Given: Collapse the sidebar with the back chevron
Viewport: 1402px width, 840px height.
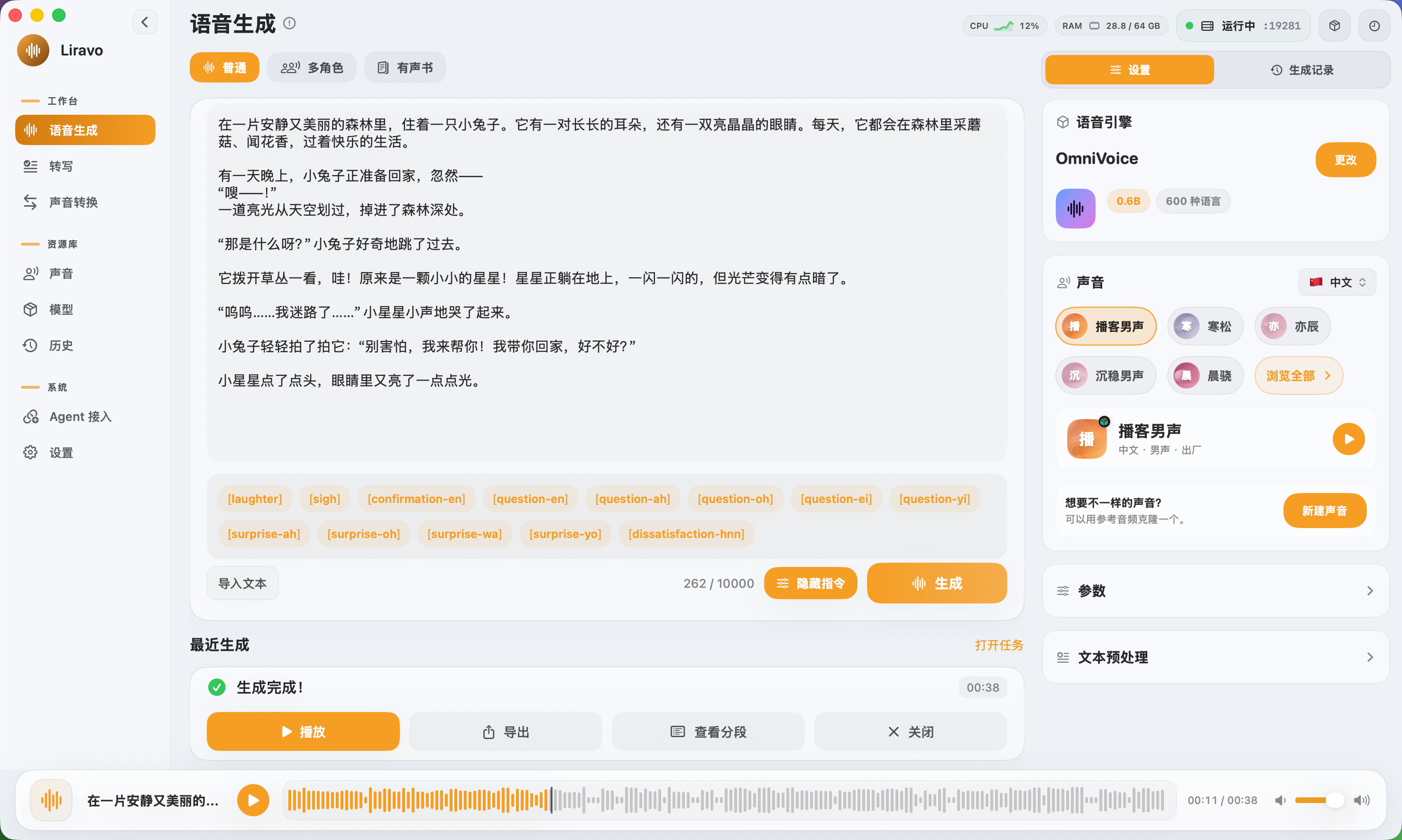Looking at the screenshot, I should click(x=145, y=23).
